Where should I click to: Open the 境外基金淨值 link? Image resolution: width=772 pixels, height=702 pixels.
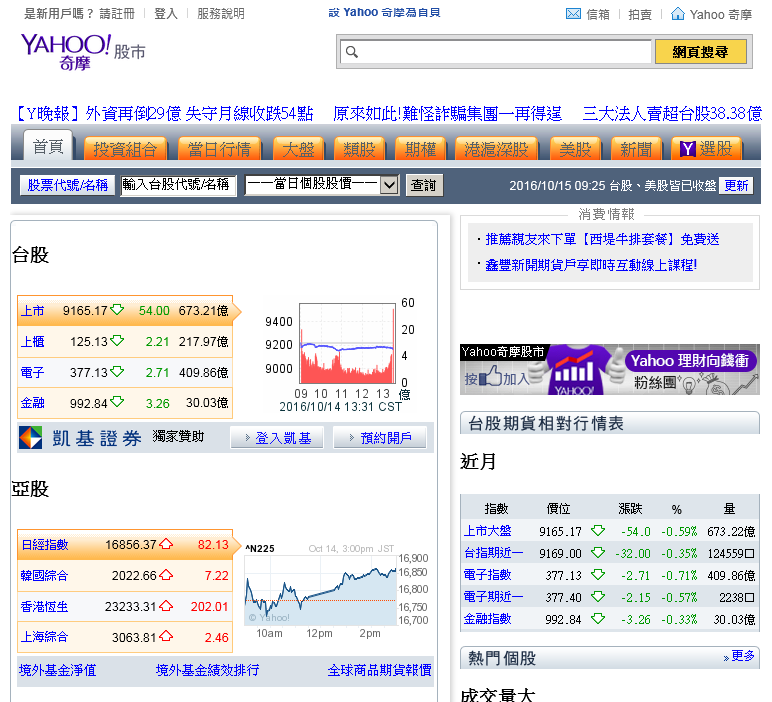click(x=58, y=670)
